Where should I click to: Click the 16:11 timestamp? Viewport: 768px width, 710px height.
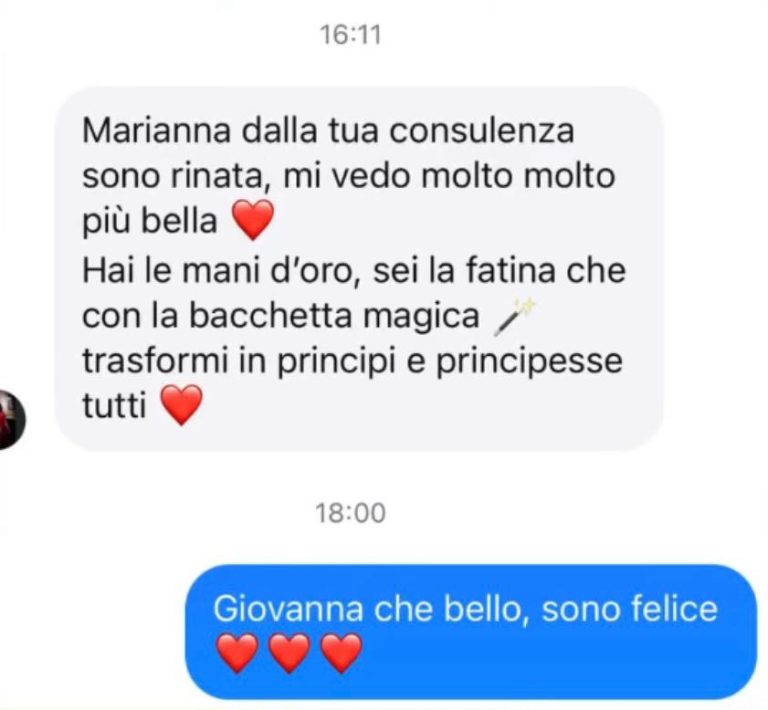tap(350, 35)
